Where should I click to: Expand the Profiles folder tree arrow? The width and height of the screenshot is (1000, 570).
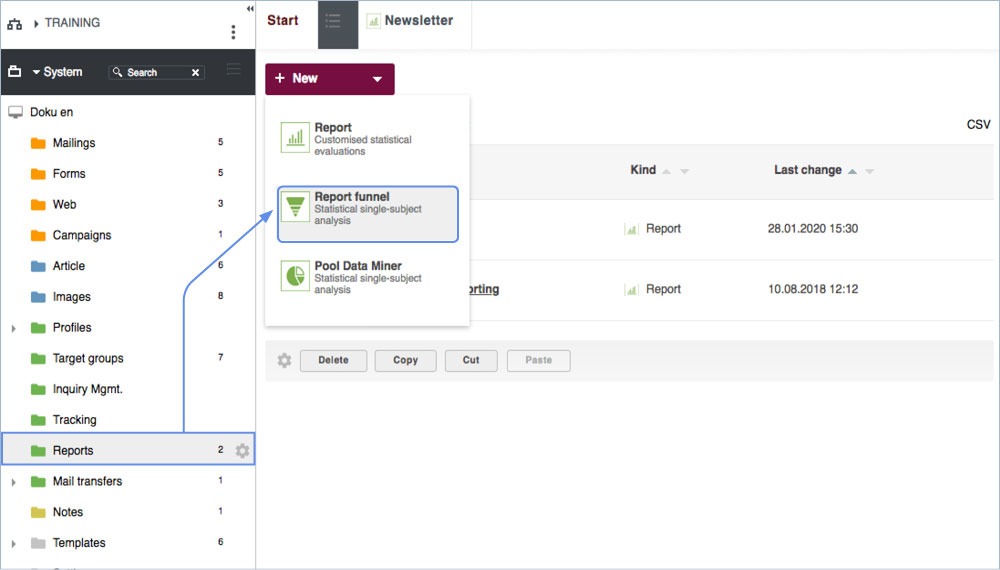(13, 328)
